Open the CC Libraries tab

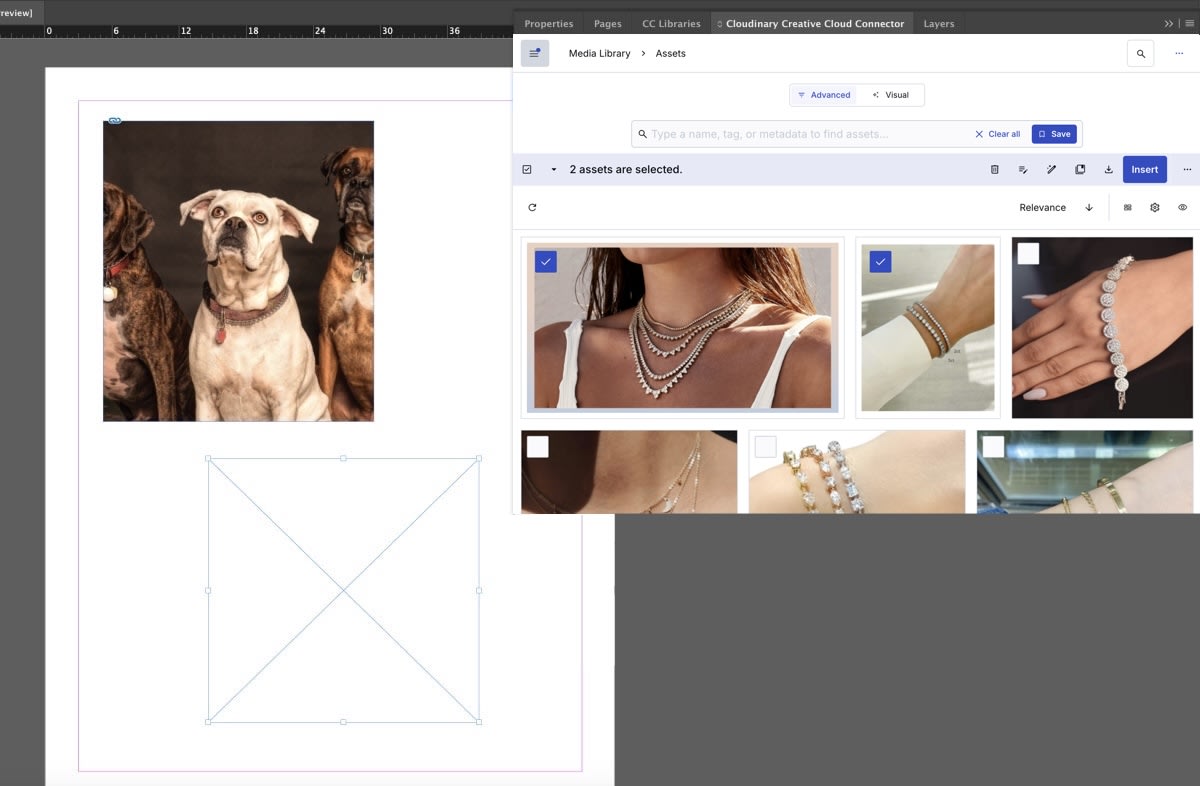tap(670, 23)
